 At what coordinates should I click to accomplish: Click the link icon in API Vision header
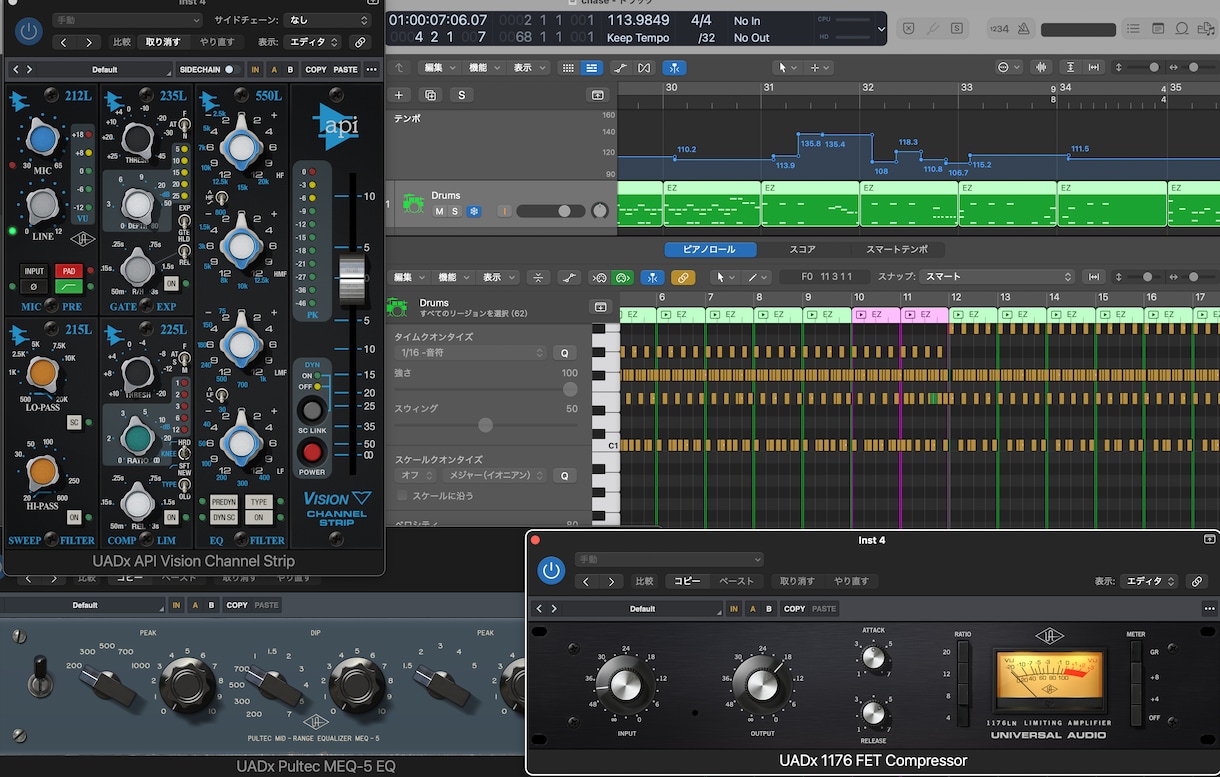359,42
